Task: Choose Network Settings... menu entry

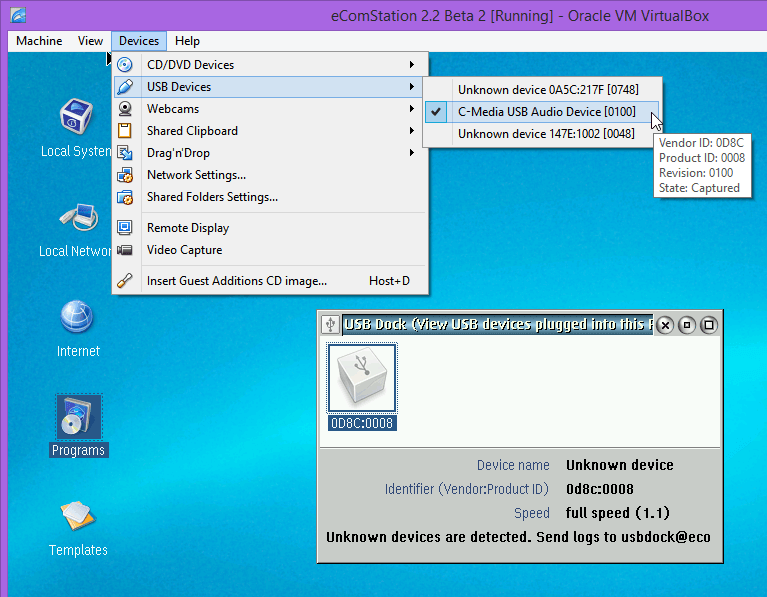Action: (270, 175)
